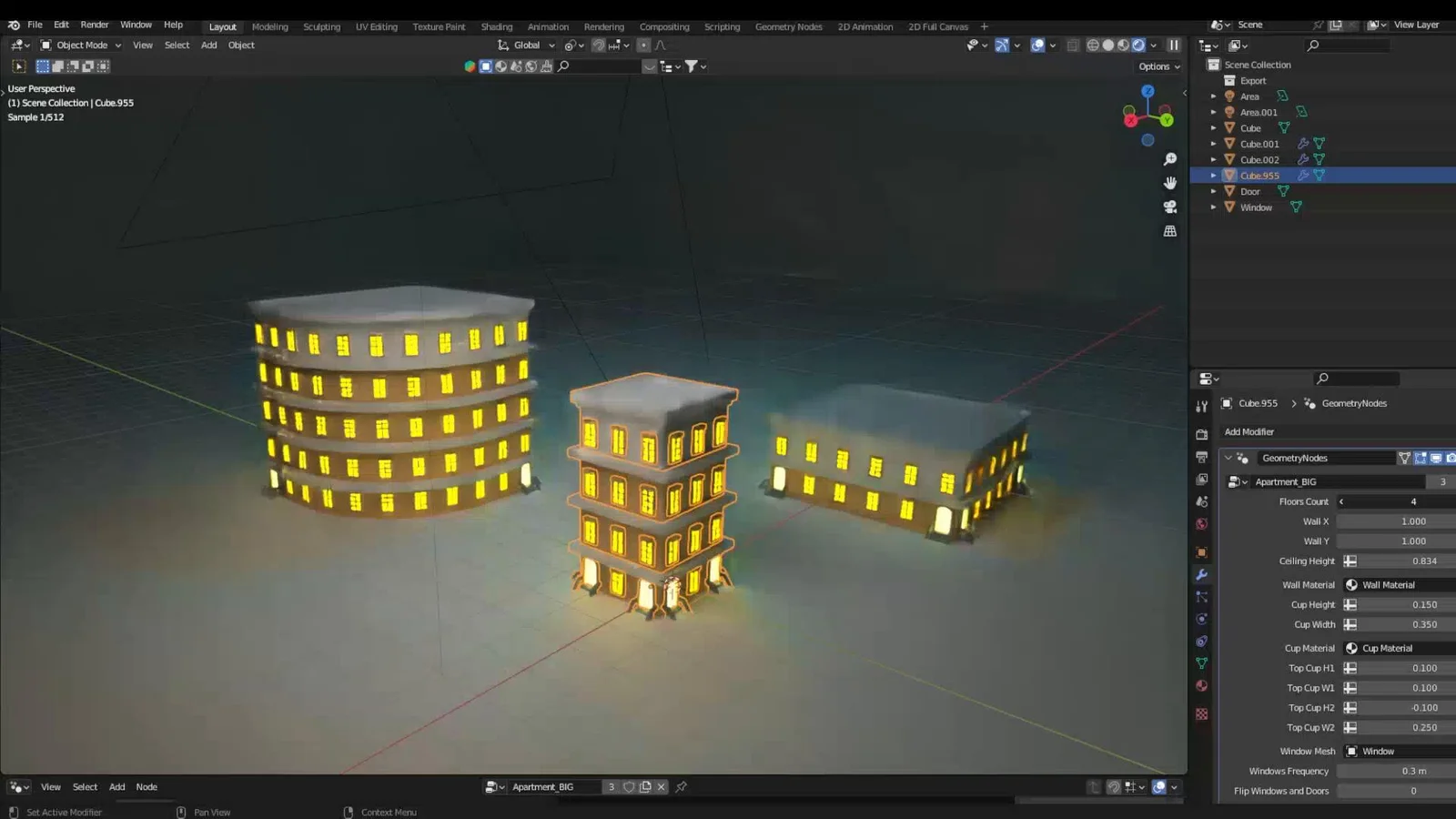1456x819 pixels.
Task: Click the Add Modifier button
Action: click(x=1249, y=432)
